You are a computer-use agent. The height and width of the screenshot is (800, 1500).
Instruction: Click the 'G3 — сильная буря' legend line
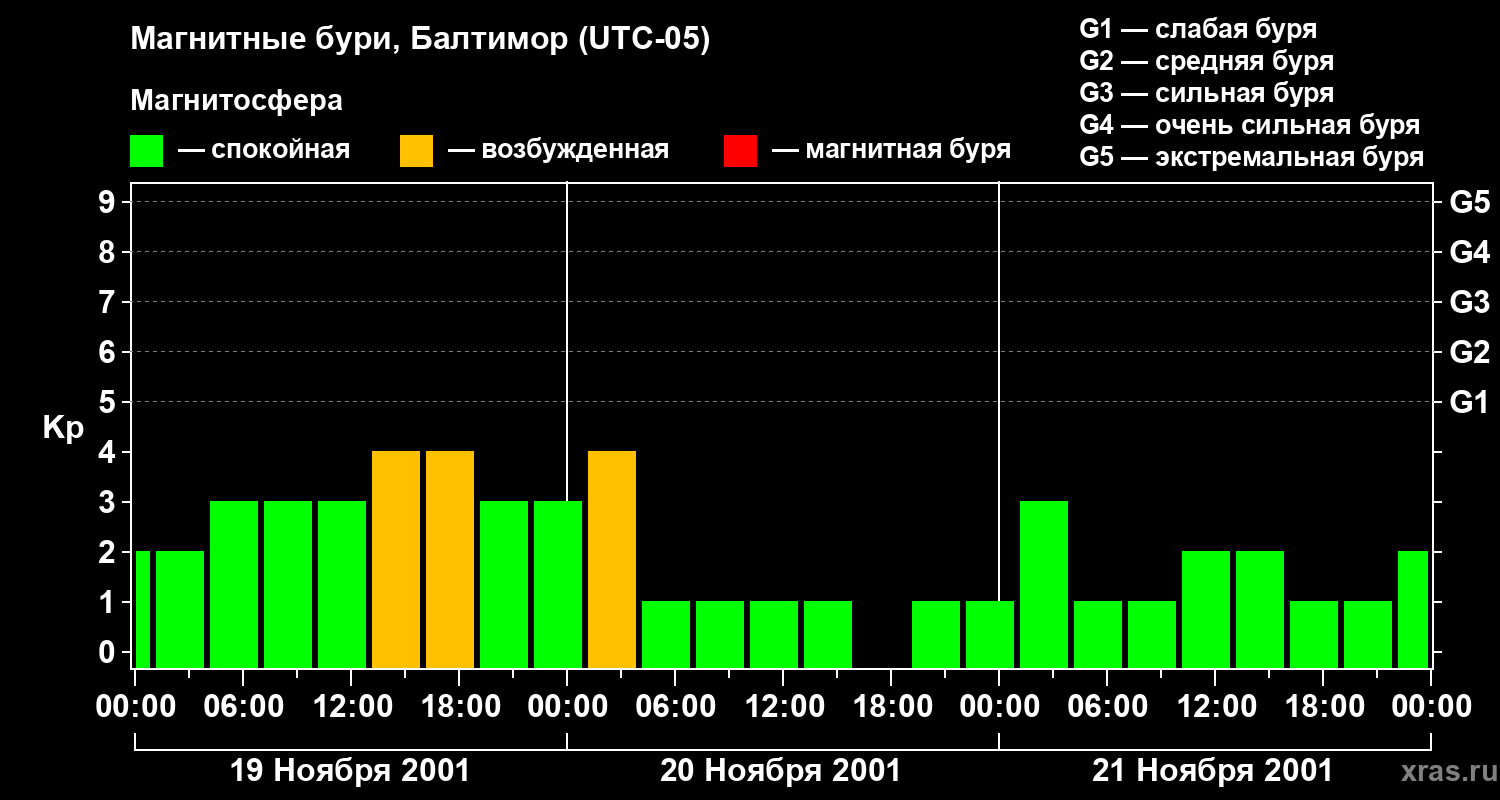click(1206, 92)
